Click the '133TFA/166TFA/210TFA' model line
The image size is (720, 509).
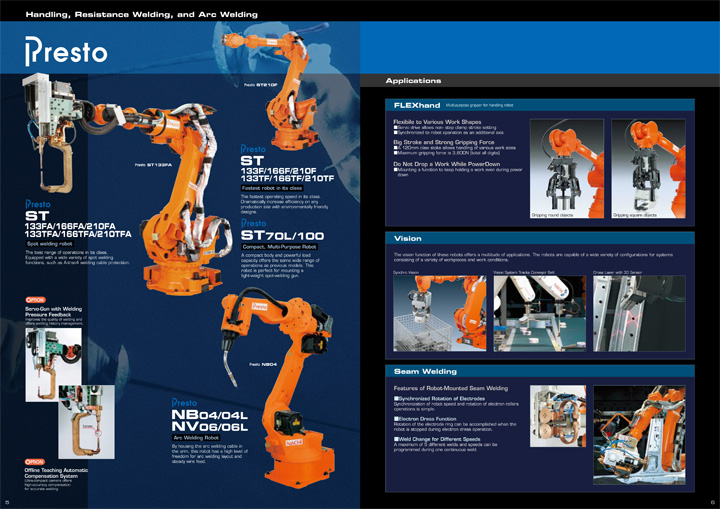[78, 234]
